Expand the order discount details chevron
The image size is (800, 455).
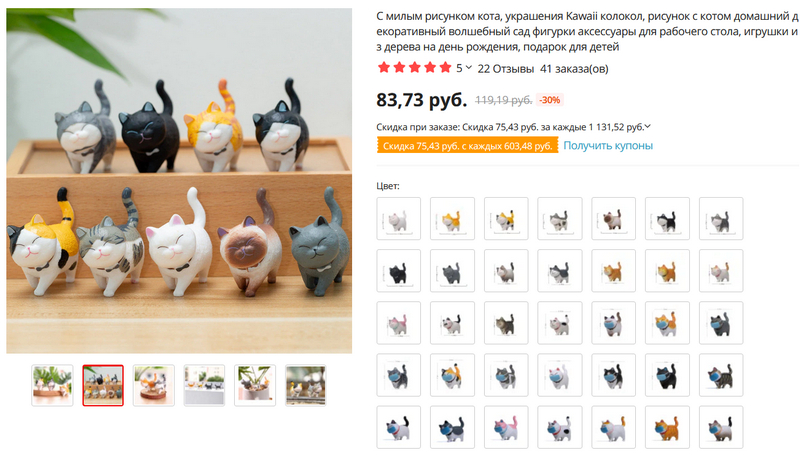[x=647, y=127]
